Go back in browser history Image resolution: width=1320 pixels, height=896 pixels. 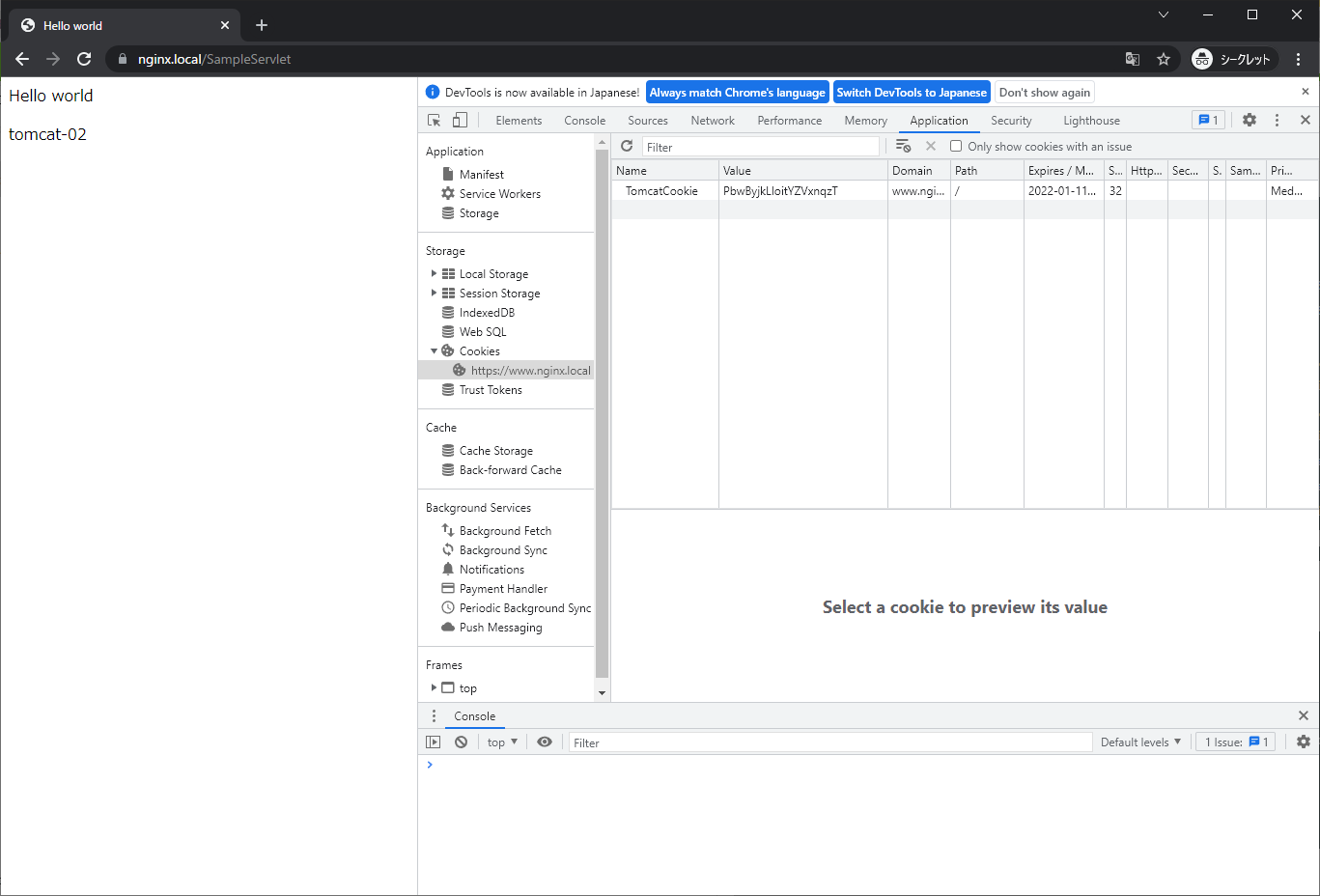[x=22, y=59]
